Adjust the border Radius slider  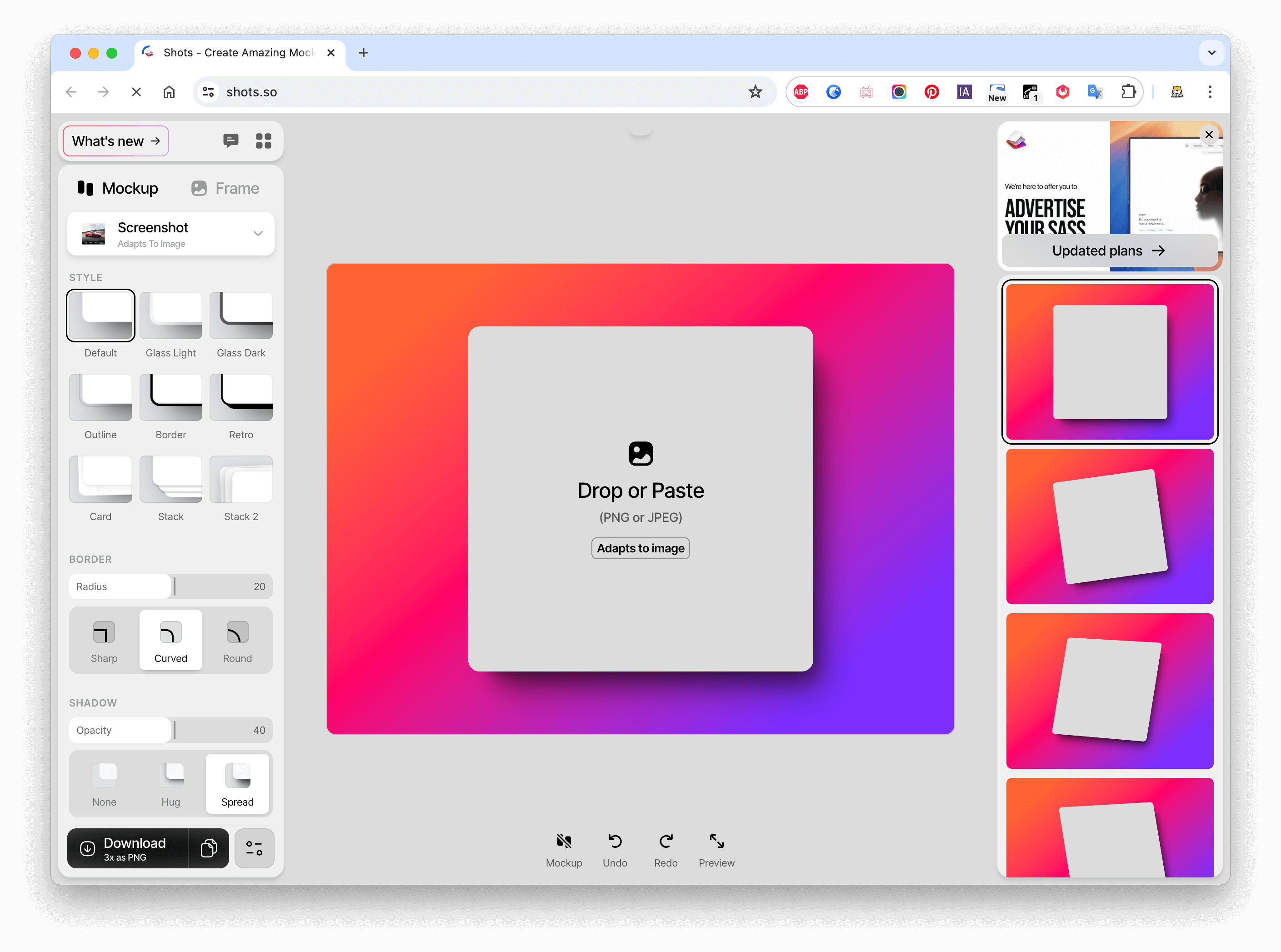[x=170, y=586]
